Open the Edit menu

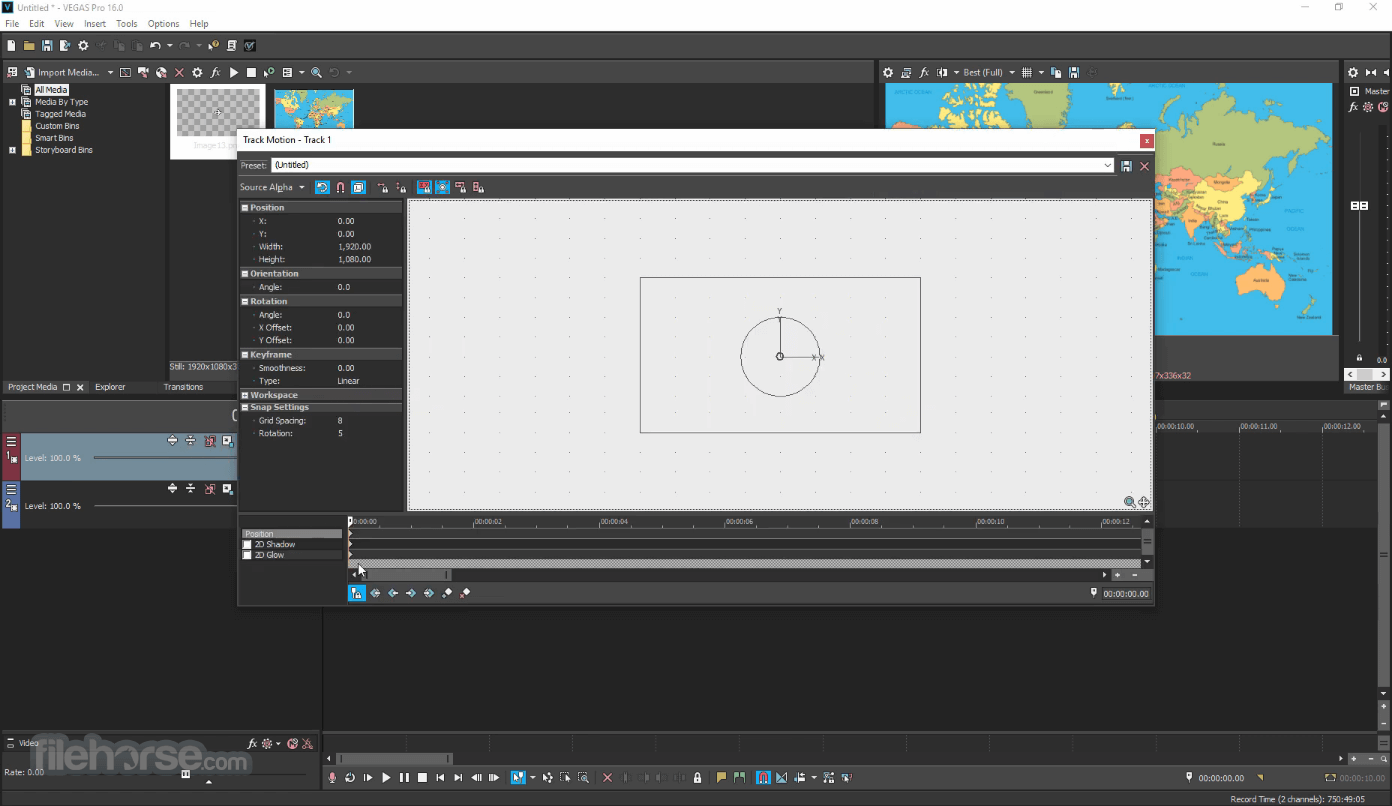point(37,23)
